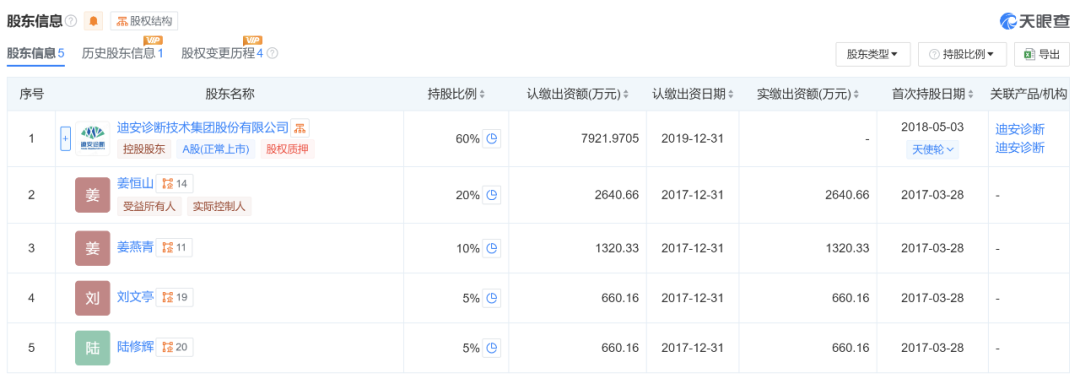The width and height of the screenshot is (1080, 384).
Task: Click pie chart icon next to 10%
Action: 492,248
